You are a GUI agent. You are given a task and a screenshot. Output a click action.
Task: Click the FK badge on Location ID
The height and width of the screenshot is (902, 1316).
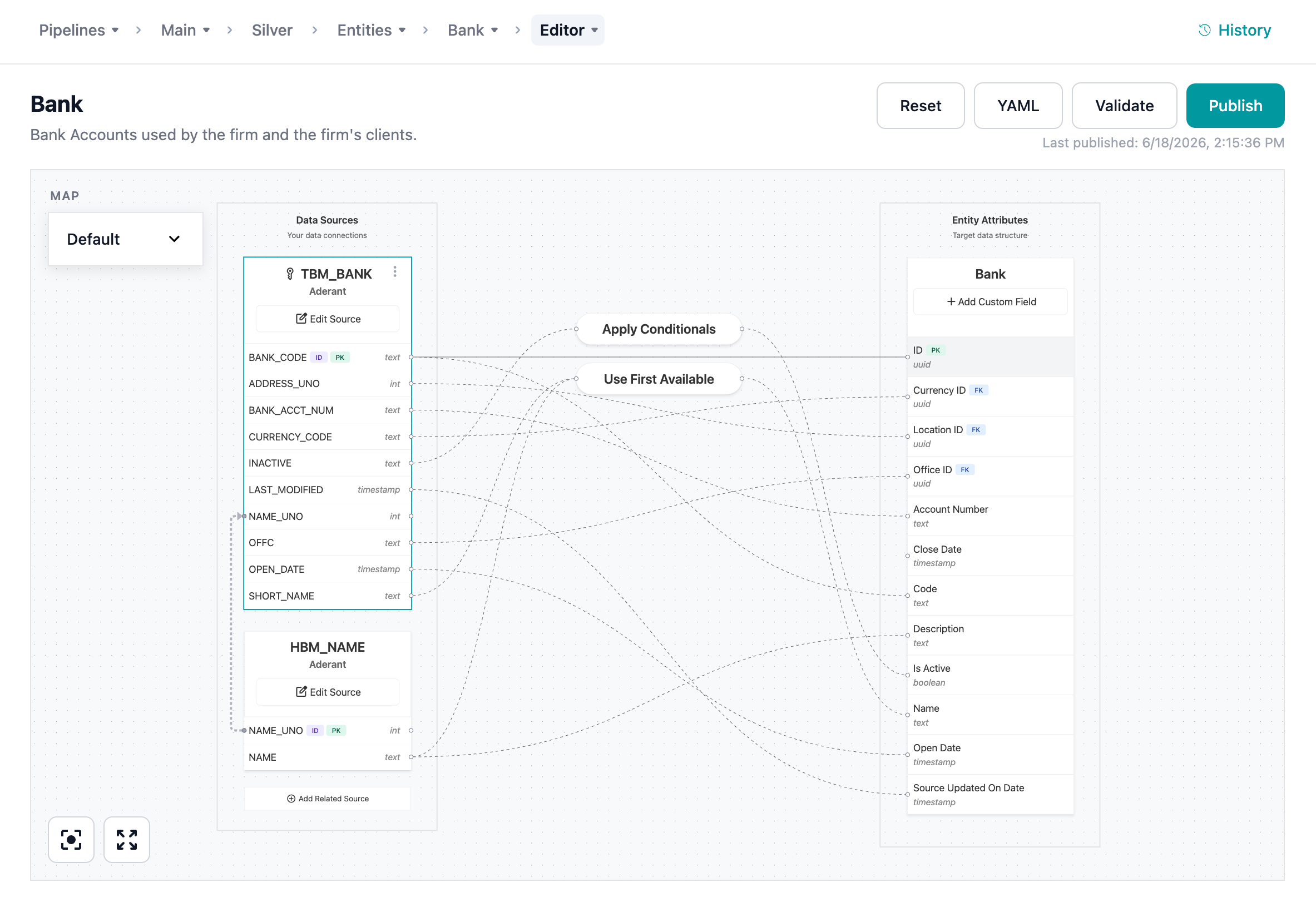click(x=976, y=430)
